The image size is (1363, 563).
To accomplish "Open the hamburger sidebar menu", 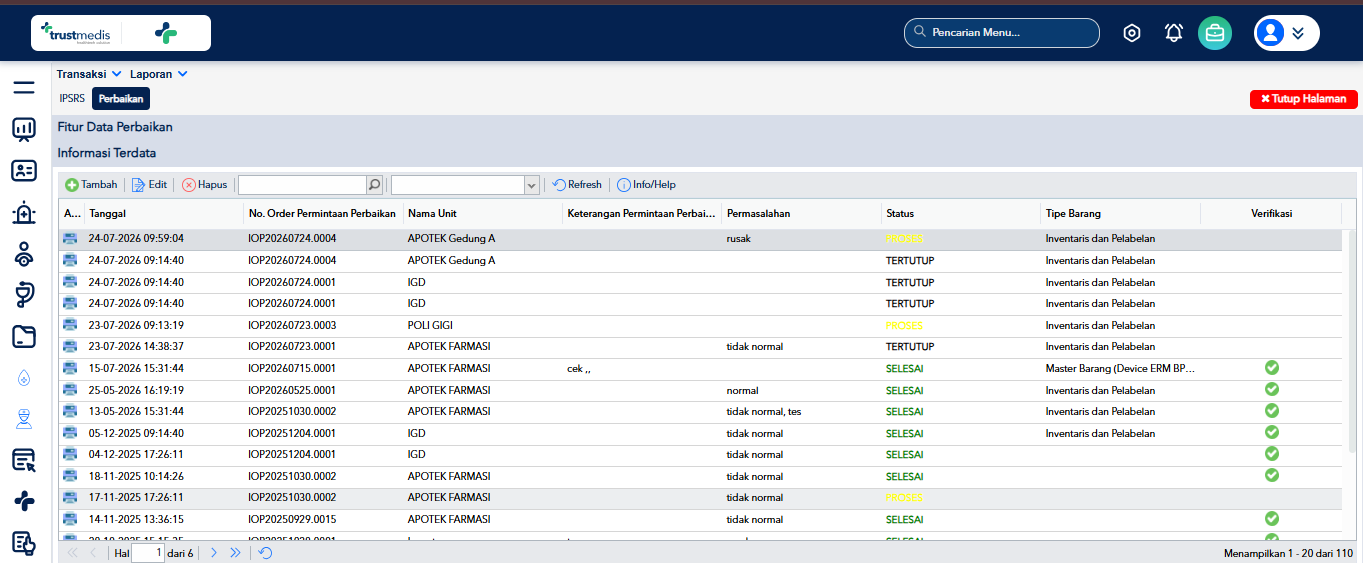I will pyautogui.click(x=24, y=88).
